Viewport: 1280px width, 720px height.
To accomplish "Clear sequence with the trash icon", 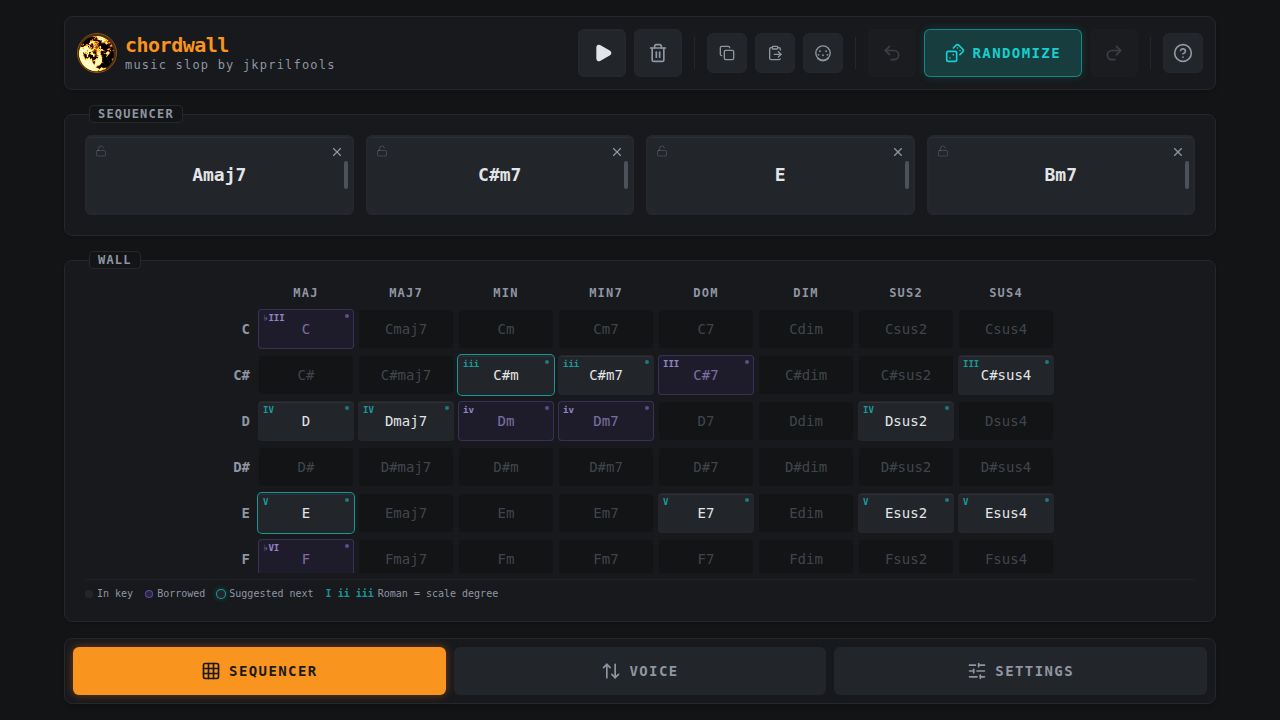I will click(658, 53).
